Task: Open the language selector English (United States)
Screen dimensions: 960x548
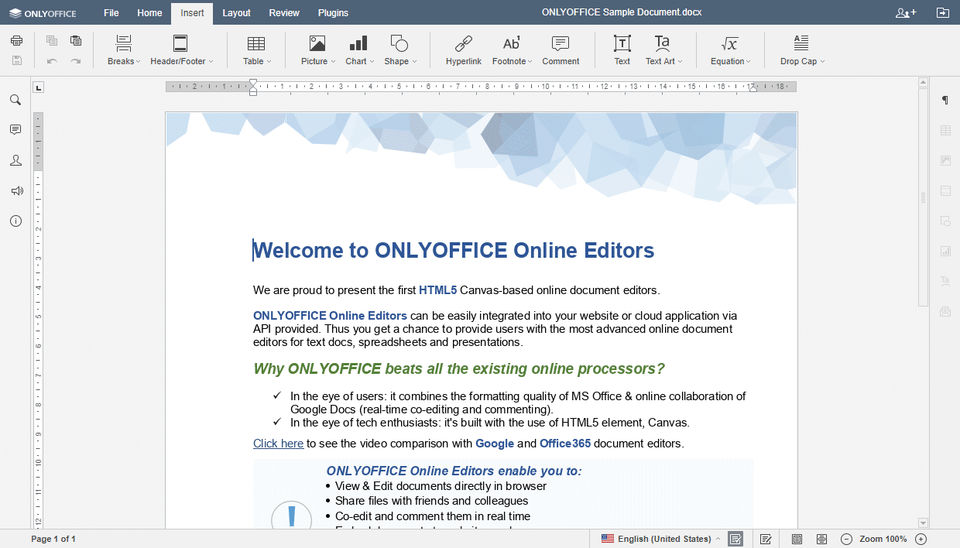Action: [660, 539]
